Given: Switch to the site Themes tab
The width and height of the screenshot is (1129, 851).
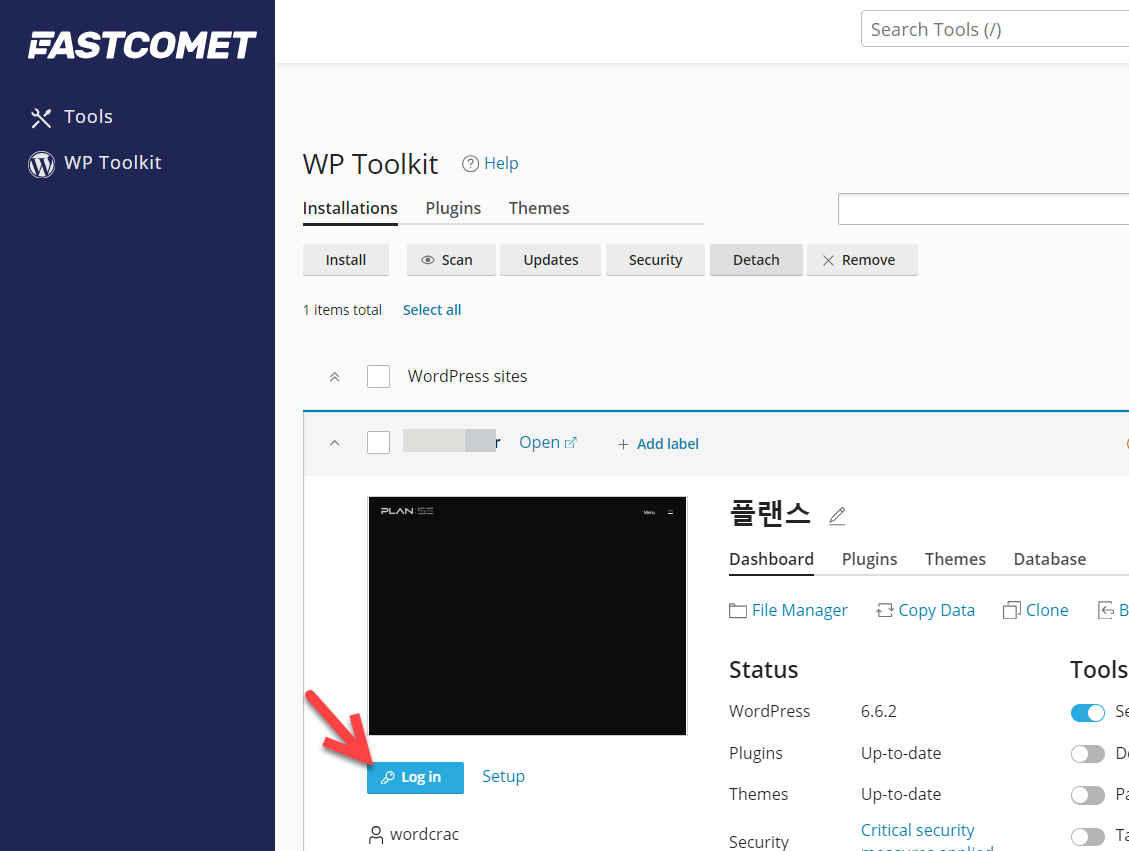Looking at the screenshot, I should tap(955, 559).
